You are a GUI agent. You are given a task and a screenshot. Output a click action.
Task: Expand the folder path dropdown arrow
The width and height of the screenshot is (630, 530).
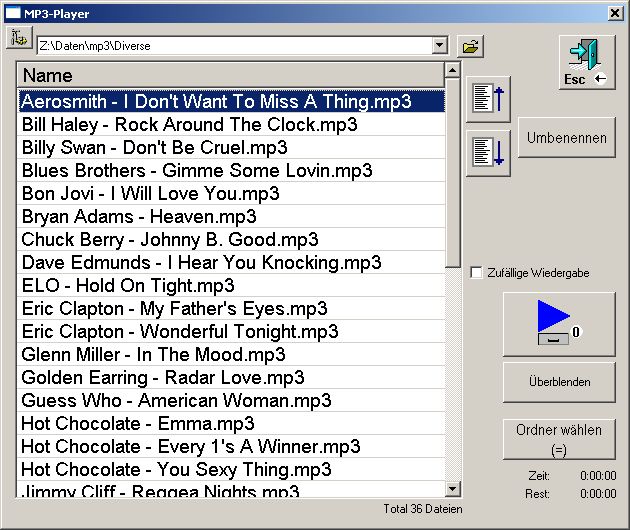pos(440,45)
